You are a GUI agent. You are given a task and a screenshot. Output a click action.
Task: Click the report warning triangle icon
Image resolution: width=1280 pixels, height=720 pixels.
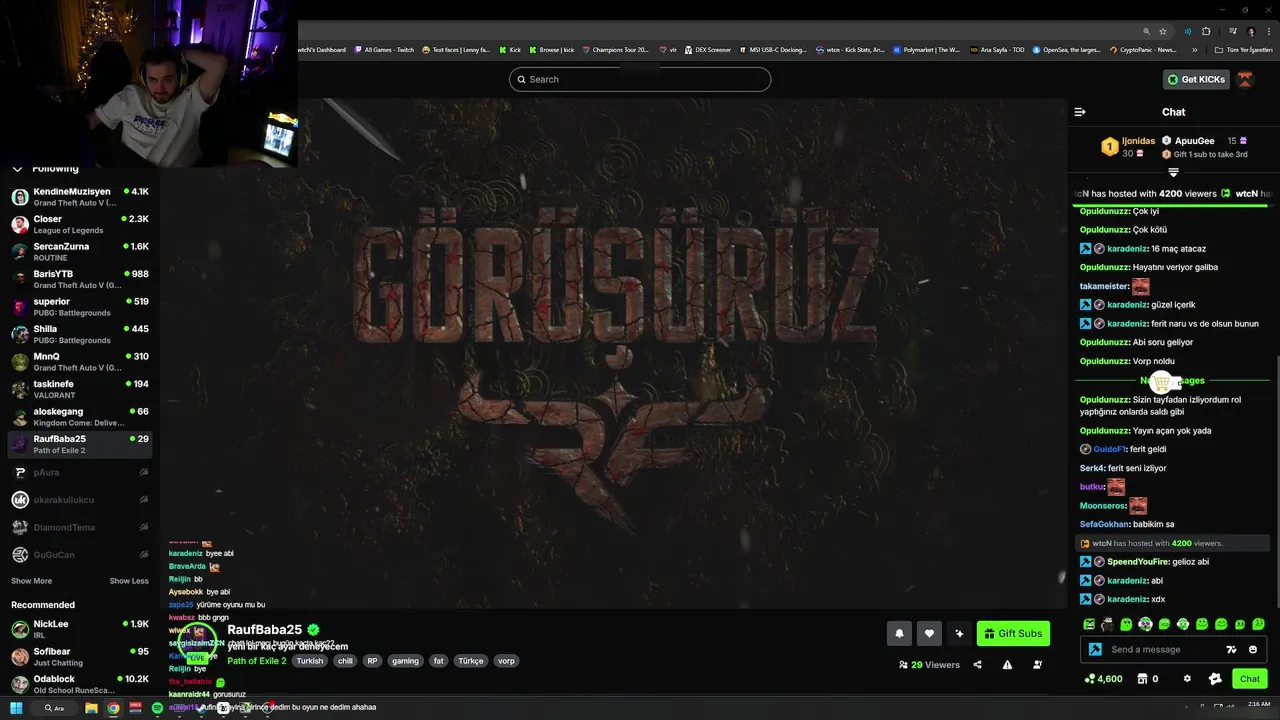coord(1007,665)
